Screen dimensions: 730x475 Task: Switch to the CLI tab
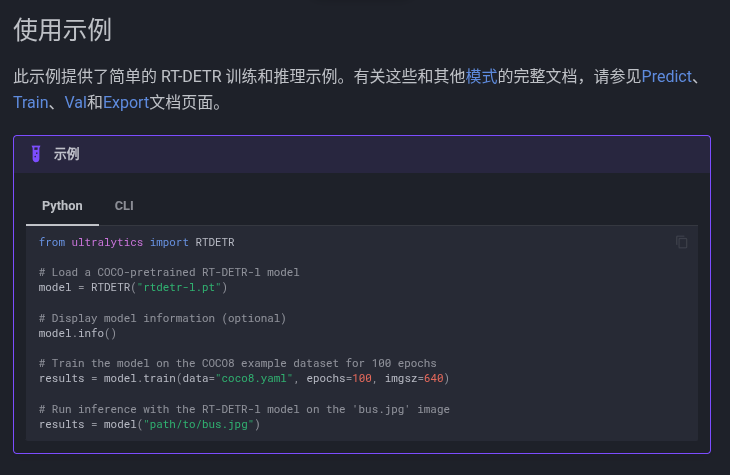click(x=124, y=206)
